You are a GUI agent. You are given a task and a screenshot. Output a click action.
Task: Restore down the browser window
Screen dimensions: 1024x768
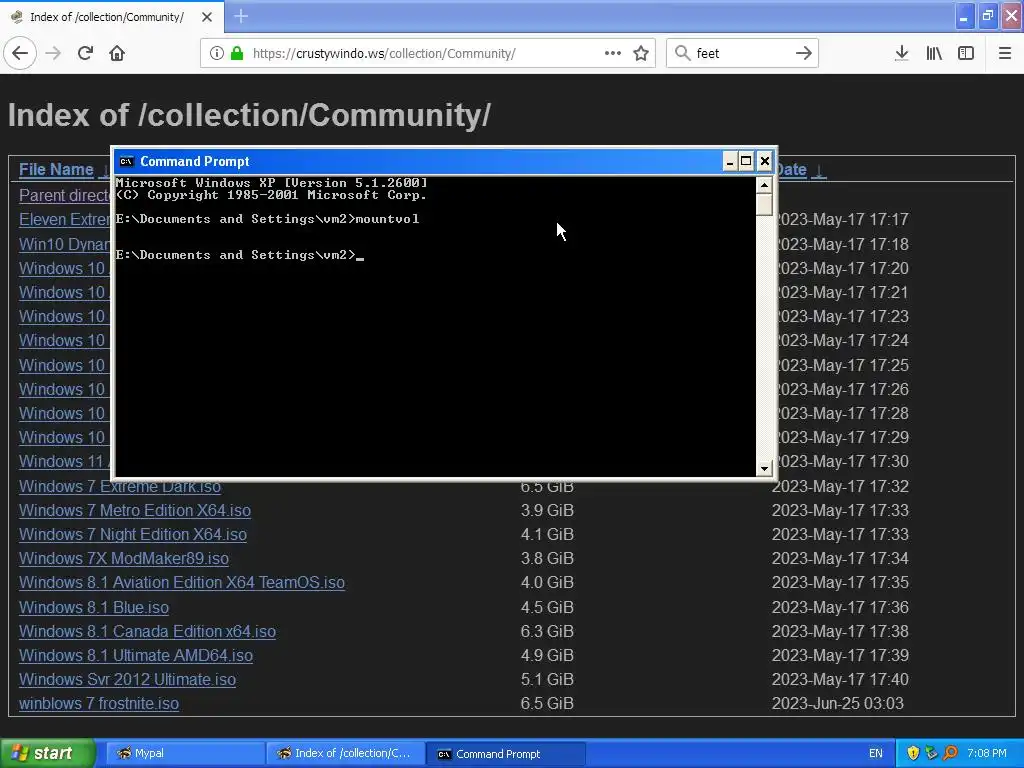987,16
